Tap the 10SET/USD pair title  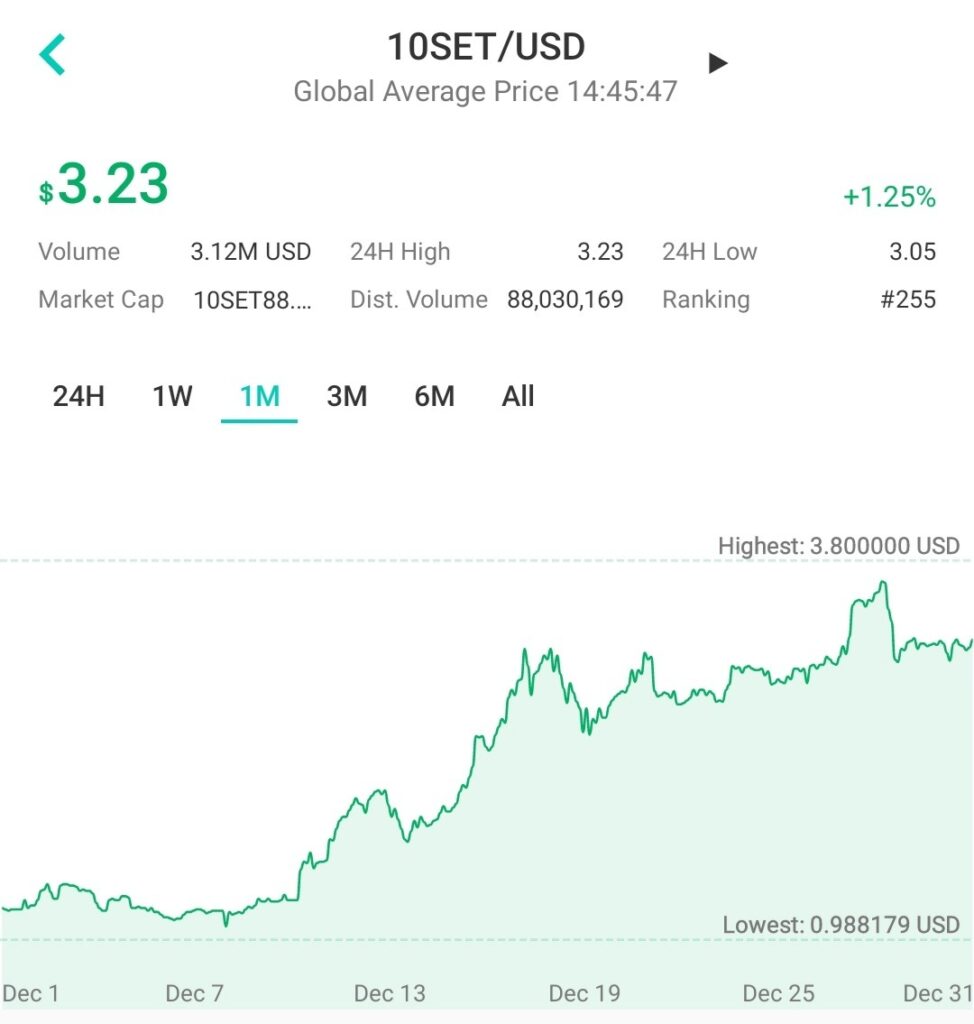(x=486, y=46)
